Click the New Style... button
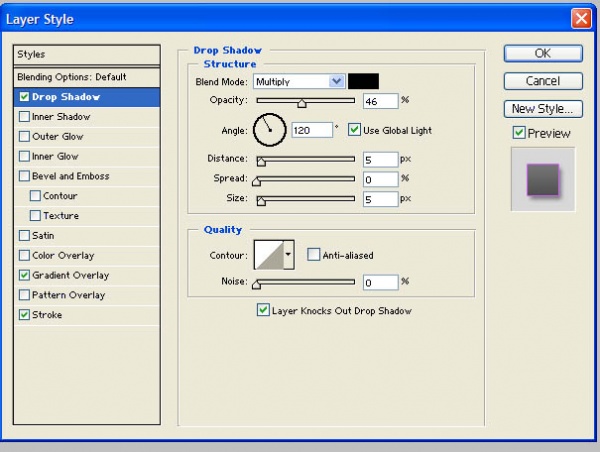This screenshot has height=452, width=600. pos(542,109)
